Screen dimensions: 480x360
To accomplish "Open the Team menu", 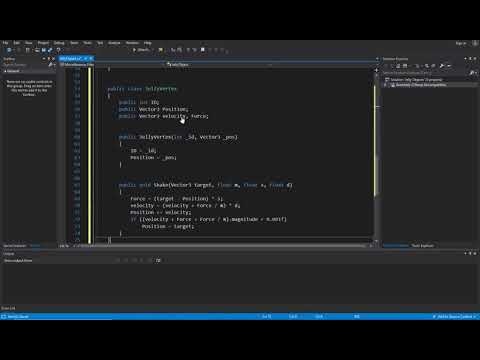I will coord(74,43).
